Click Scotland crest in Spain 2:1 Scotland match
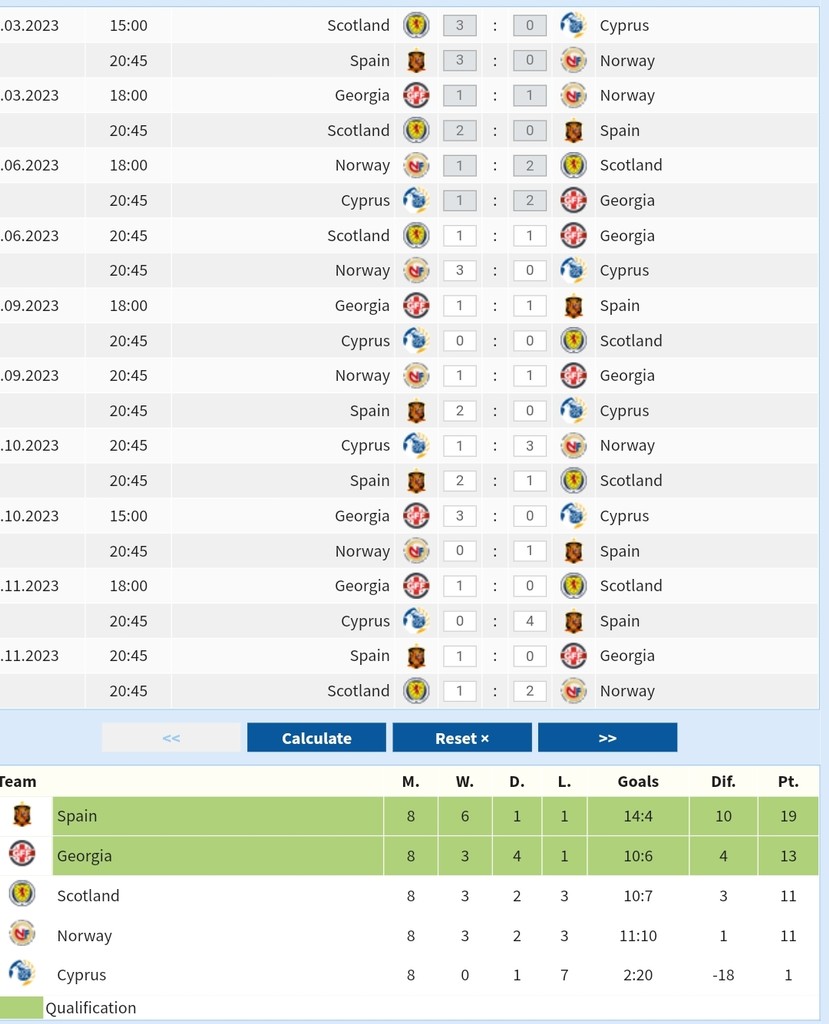 tap(573, 481)
